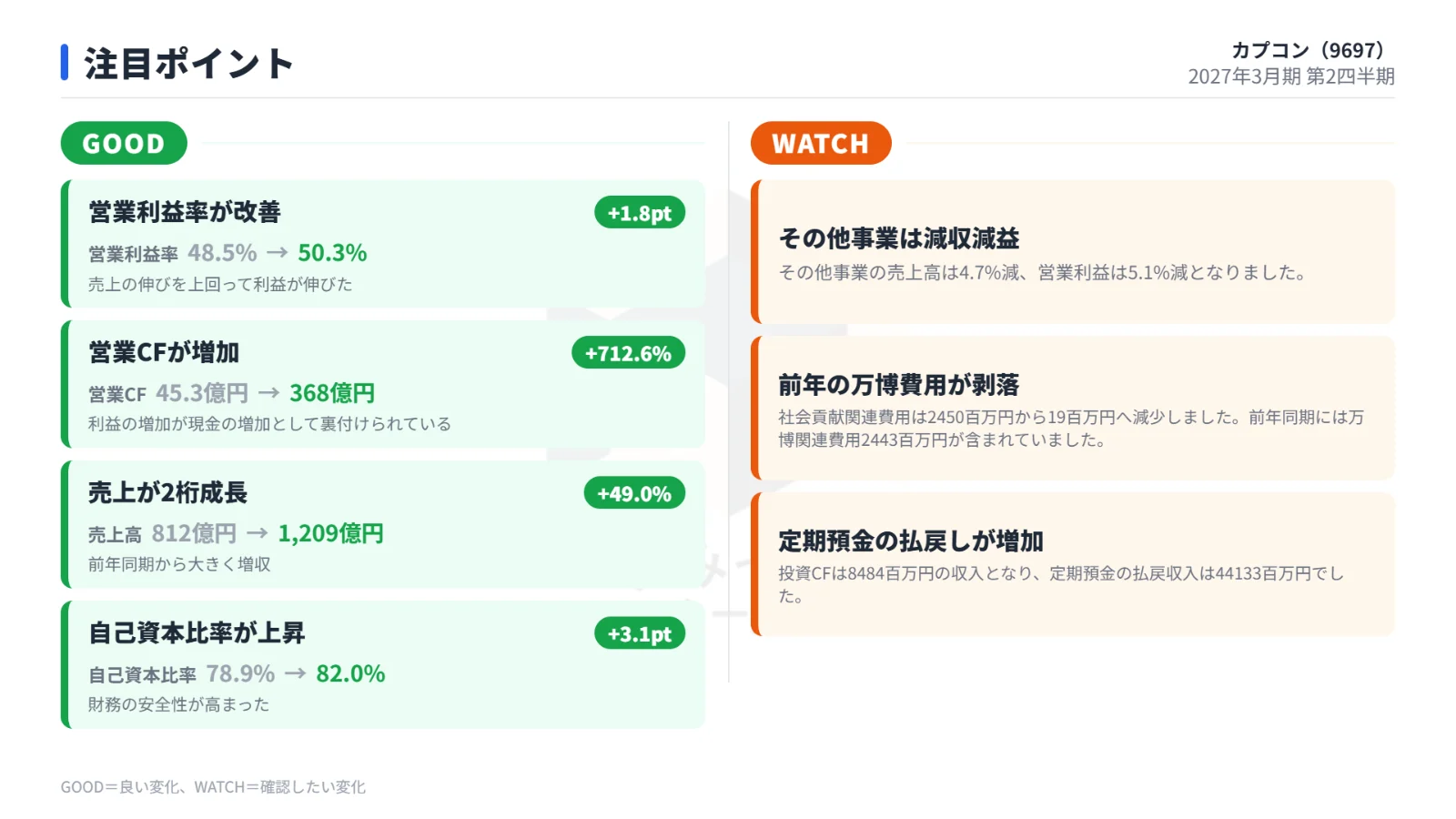1456x819 pixels.
Task: Click the heading 前年の万博費用が剥落
Action: [899, 385]
